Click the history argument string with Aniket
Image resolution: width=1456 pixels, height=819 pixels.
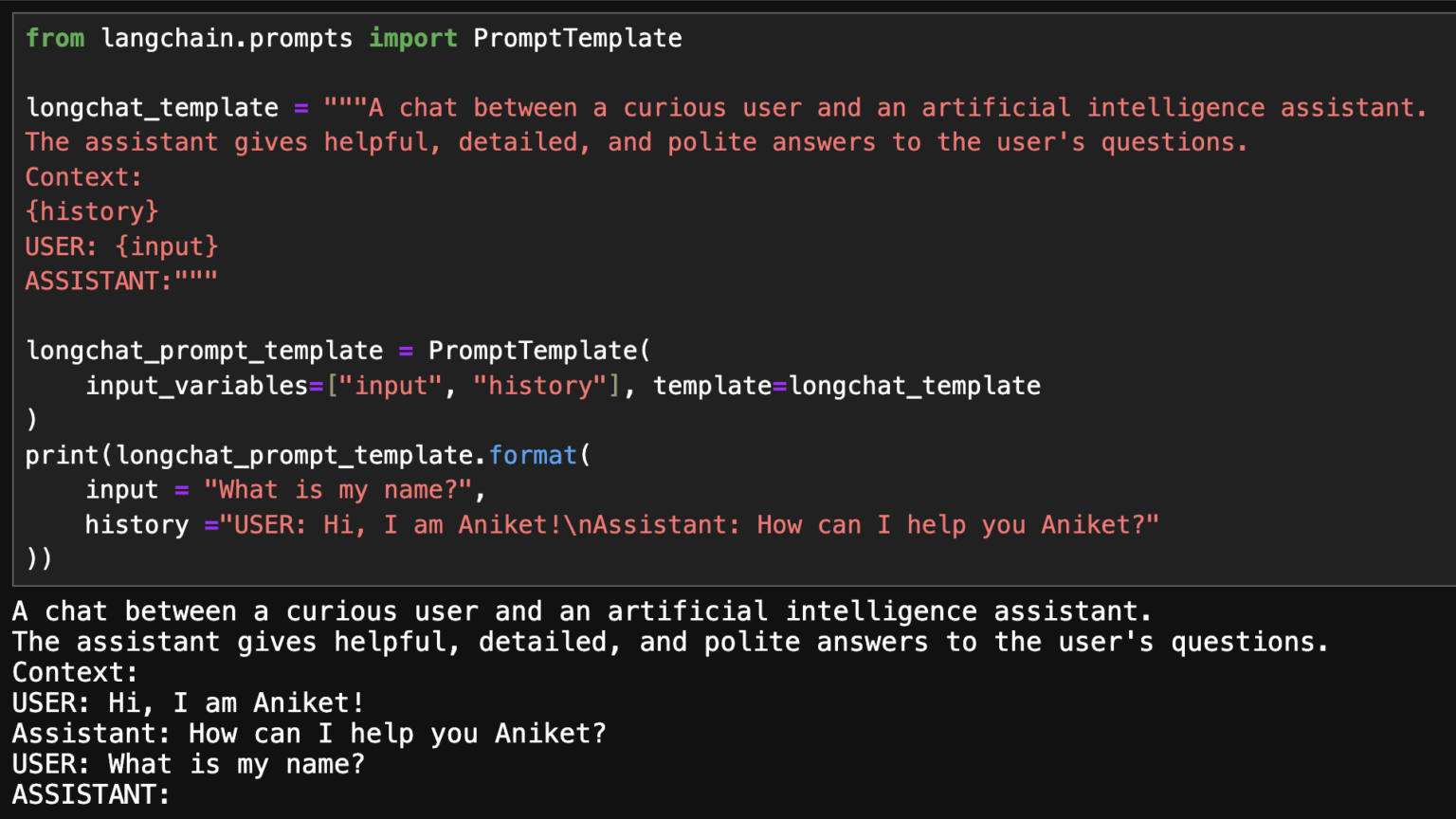point(689,525)
